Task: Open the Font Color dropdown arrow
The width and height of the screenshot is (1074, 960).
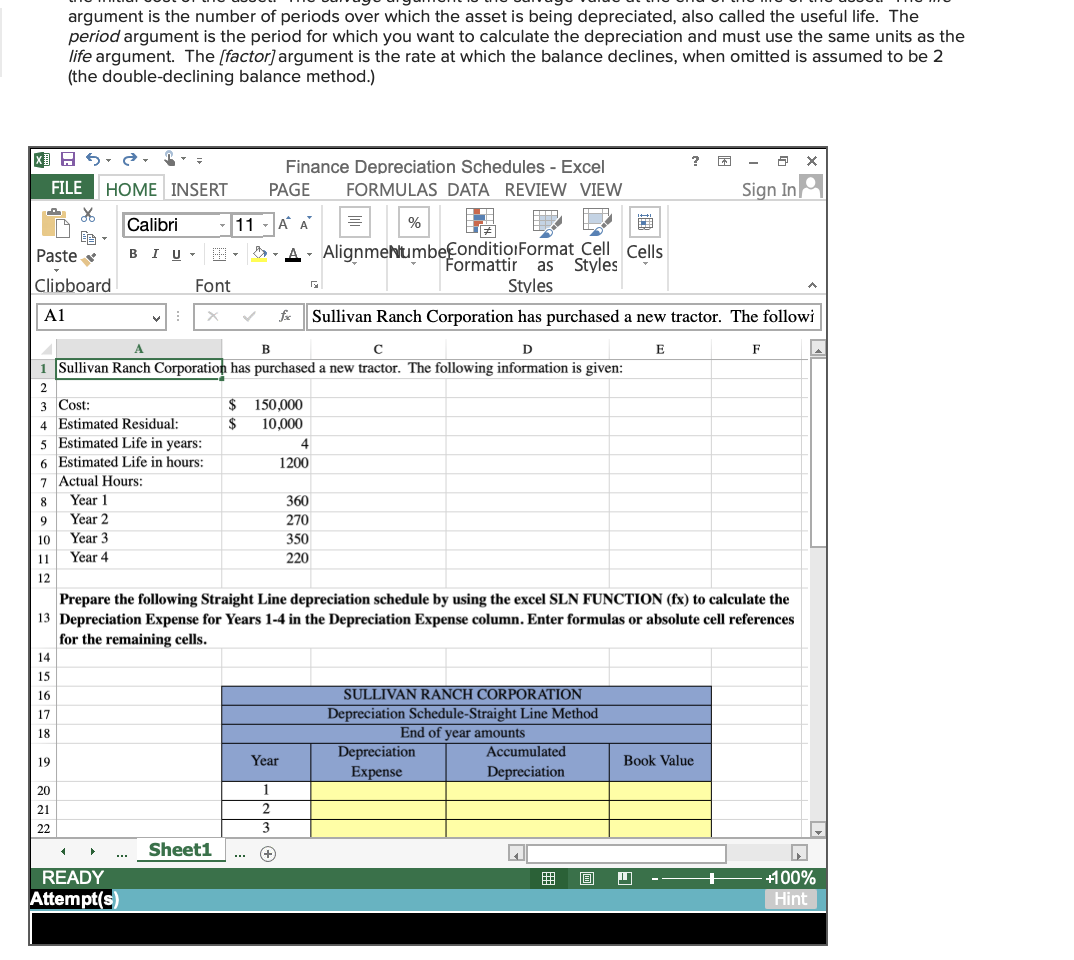Action: coord(308,253)
